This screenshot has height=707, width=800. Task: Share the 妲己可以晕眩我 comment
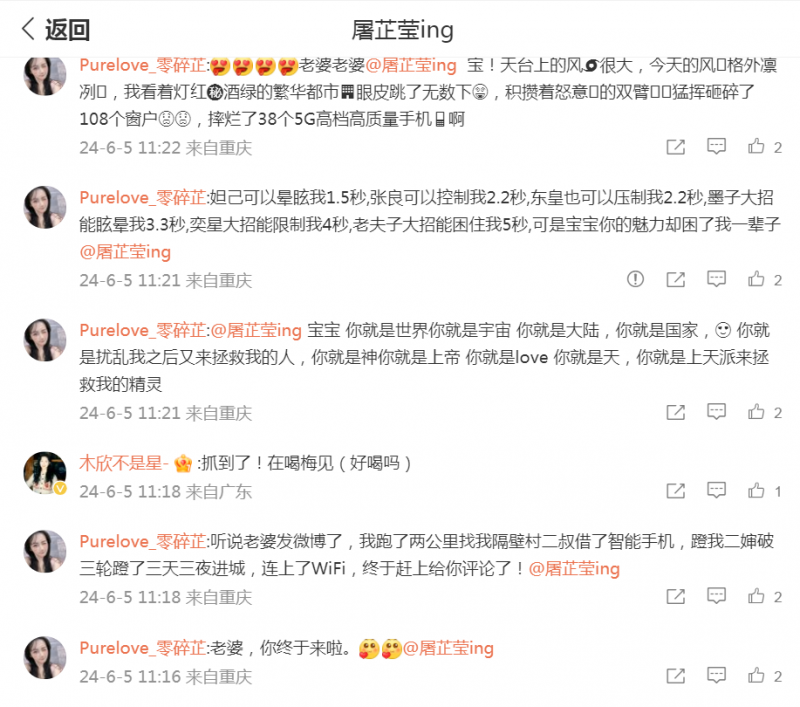(676, 279)
